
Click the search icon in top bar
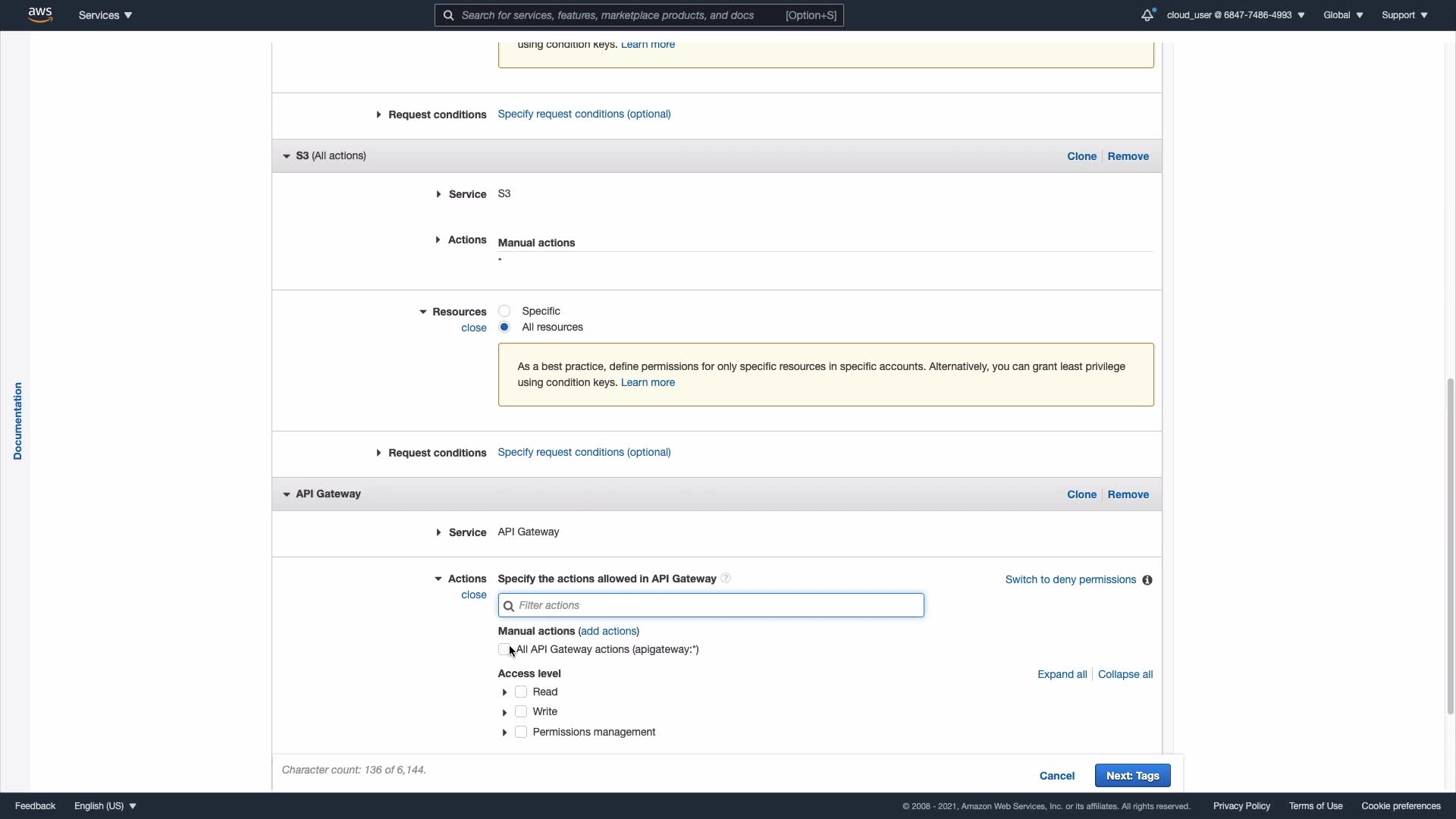(x=448, y=15)
